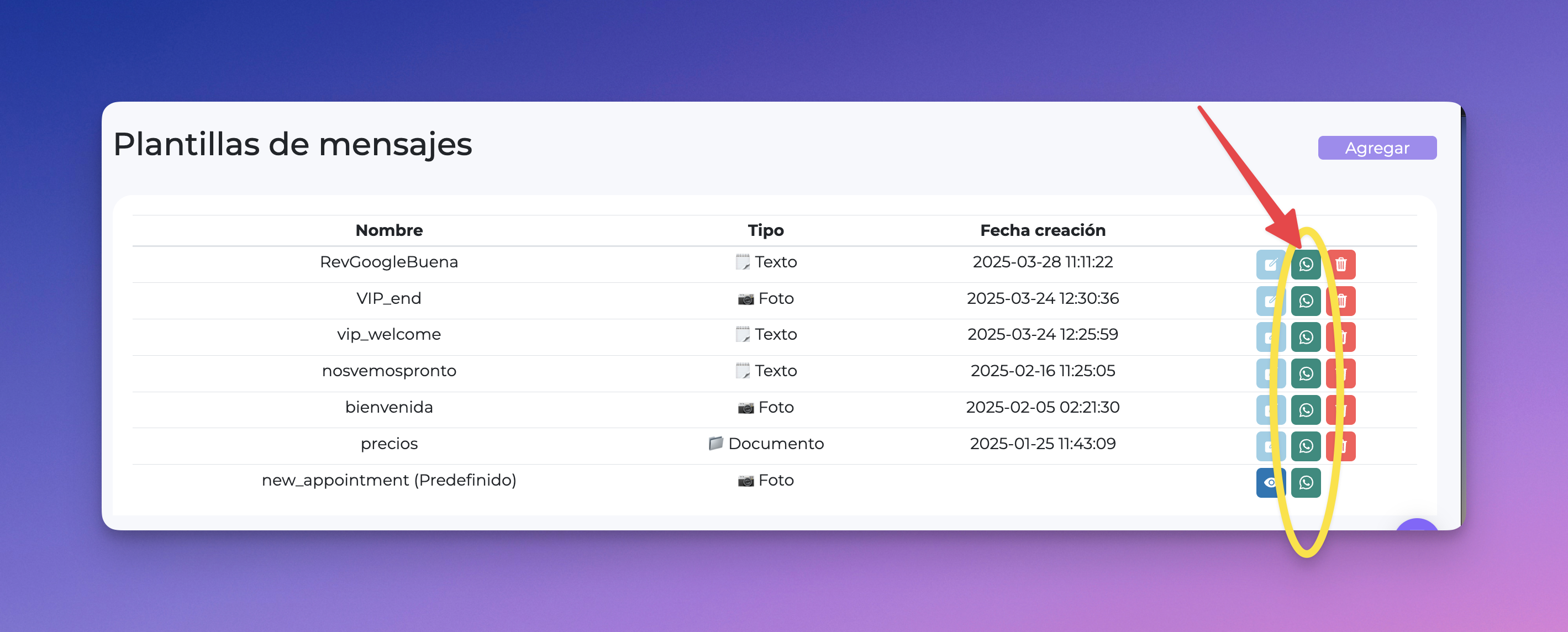This screenshot has height=632, width=1568.
Task: Select the new_appointment (Predefinido) name cell
Action: (x=389, y=480)
